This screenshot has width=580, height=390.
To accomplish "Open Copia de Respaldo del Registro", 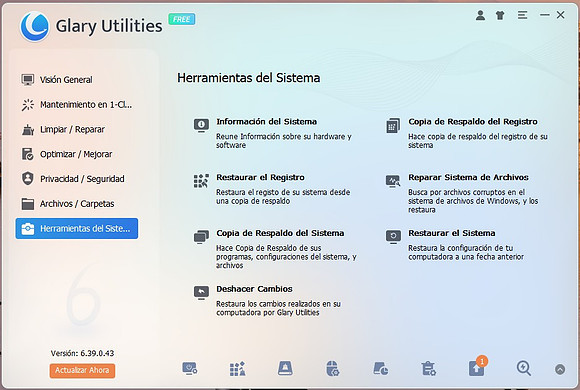I will [473, 122].
